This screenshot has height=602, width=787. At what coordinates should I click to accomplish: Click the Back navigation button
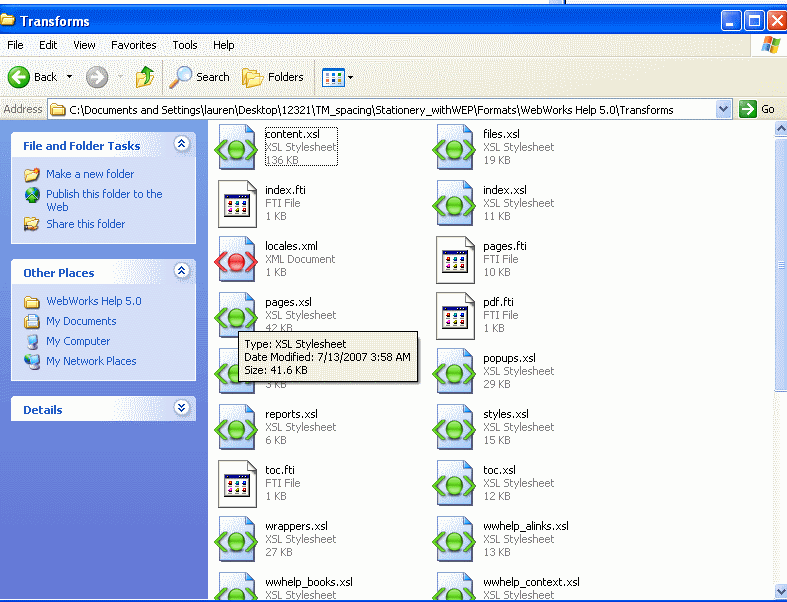(33, 77)
